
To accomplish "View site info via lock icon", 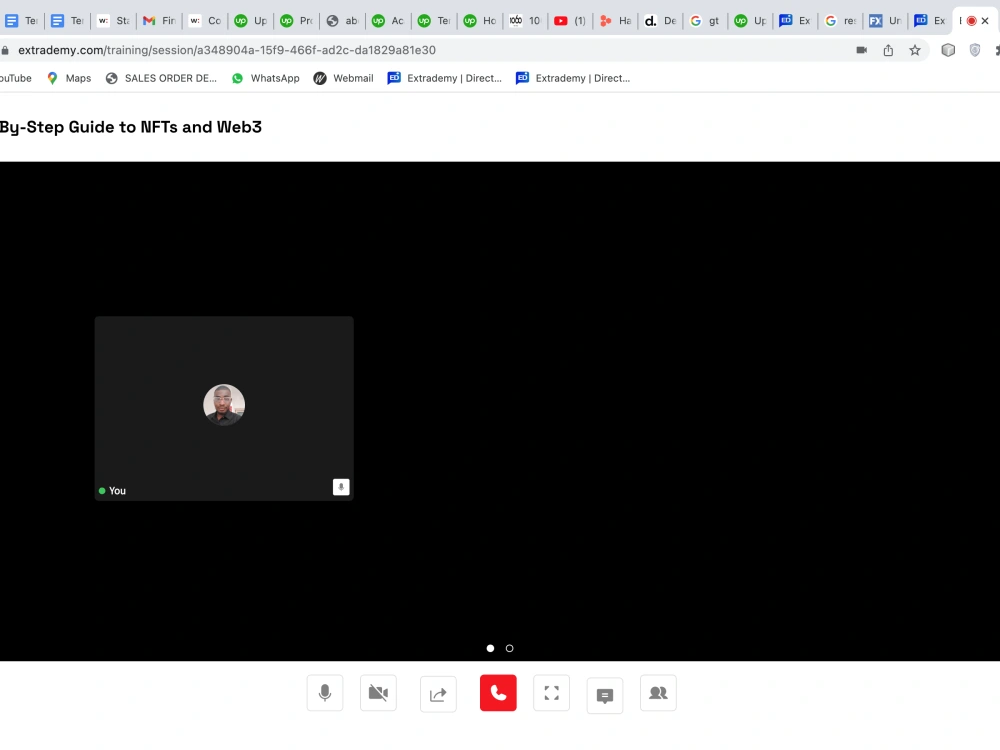I will pos(5,50).
